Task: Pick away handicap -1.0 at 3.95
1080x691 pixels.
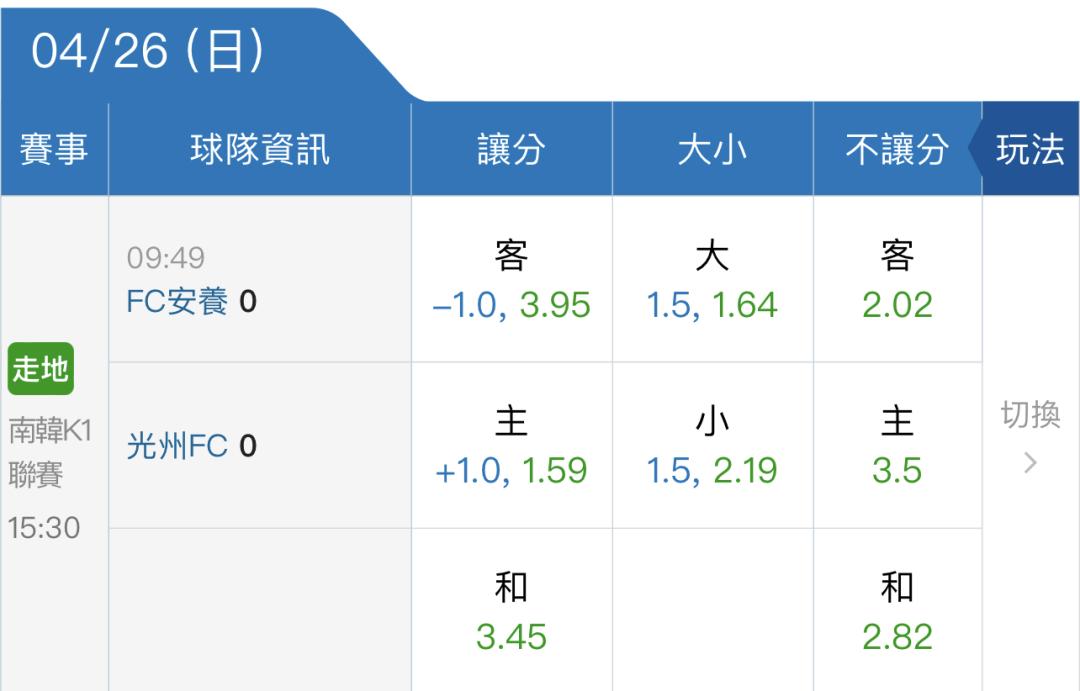Action: click(x=511, y=281)
